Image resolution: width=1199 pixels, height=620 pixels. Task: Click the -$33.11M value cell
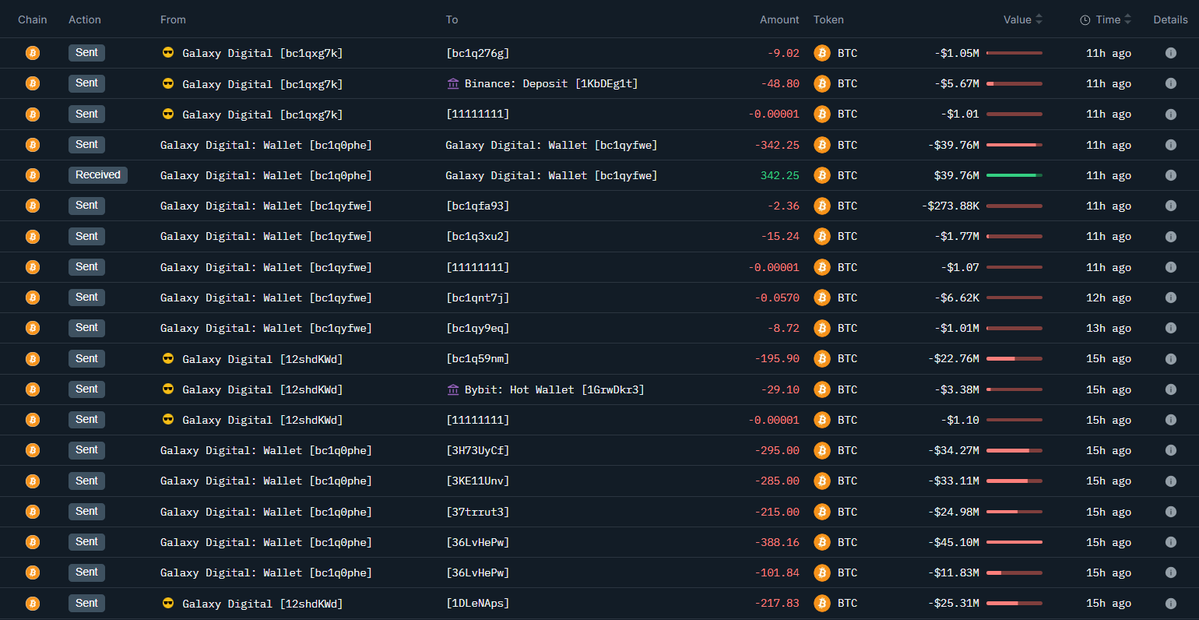(x=954, y=481)
